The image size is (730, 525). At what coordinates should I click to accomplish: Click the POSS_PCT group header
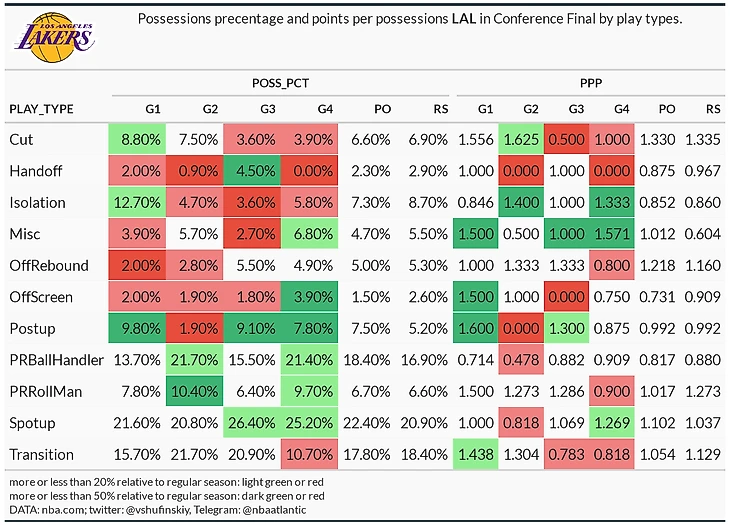[280, 83]
